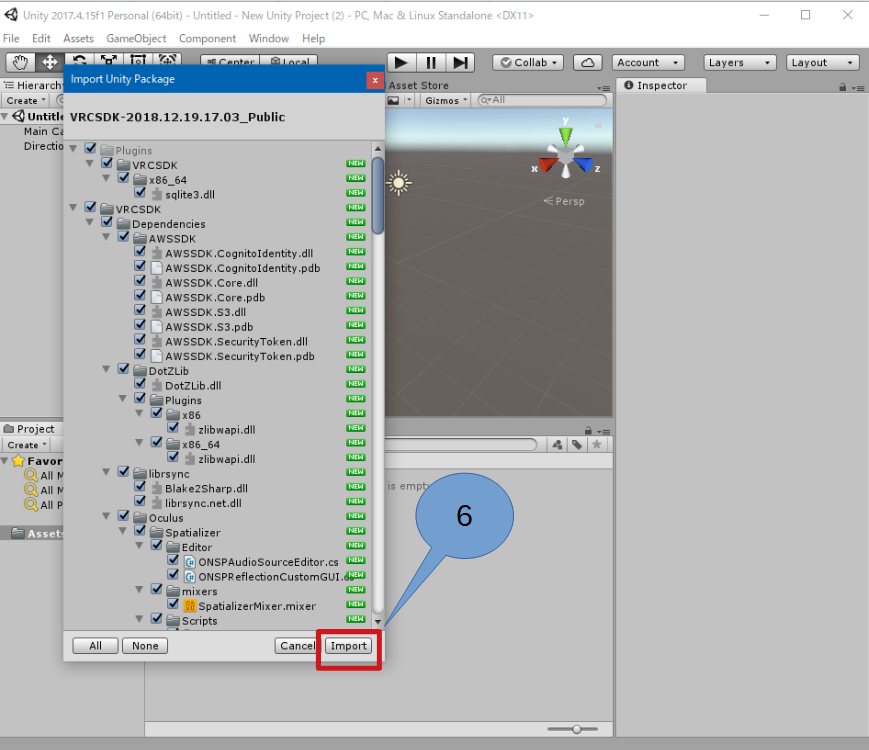Open the GameObject menu
Viewport: 869px width, 750px height.
pyautogui.click(x=136, y=38)
